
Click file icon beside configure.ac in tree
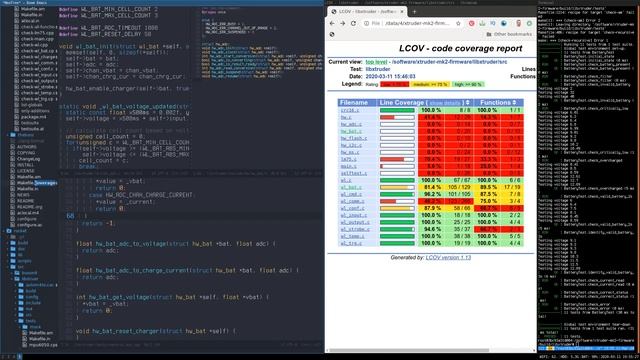pos(12,225)
